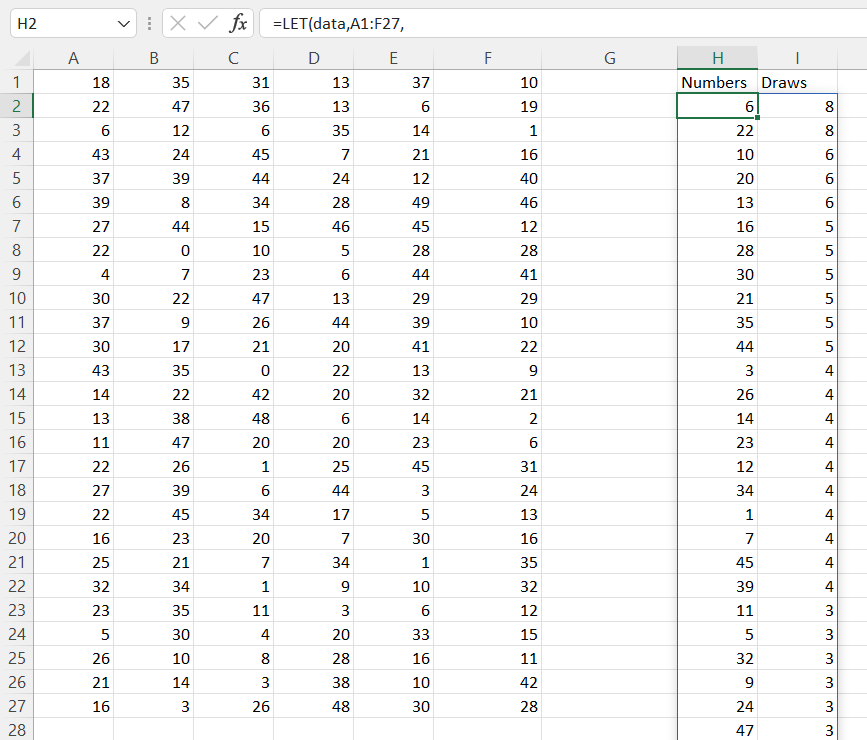Open the Name Box dropdown arrow

point(123,23)
